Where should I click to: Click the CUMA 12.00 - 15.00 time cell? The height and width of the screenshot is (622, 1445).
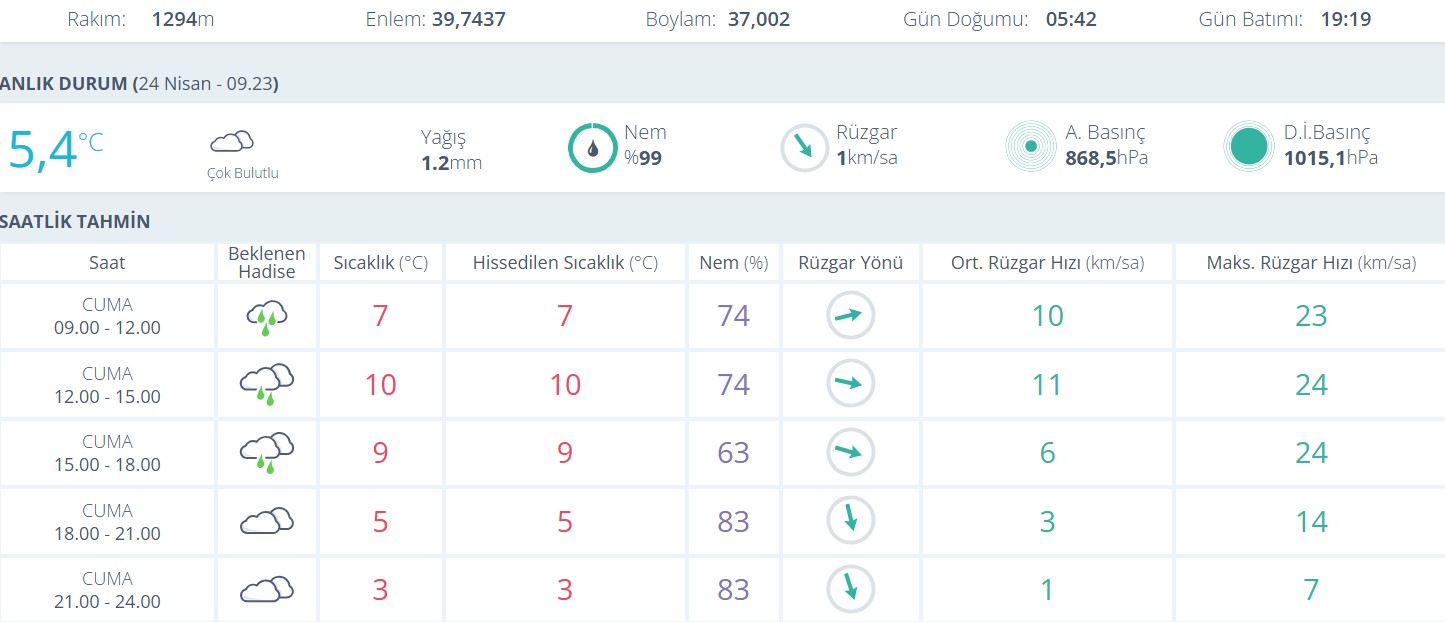point(107,385)
